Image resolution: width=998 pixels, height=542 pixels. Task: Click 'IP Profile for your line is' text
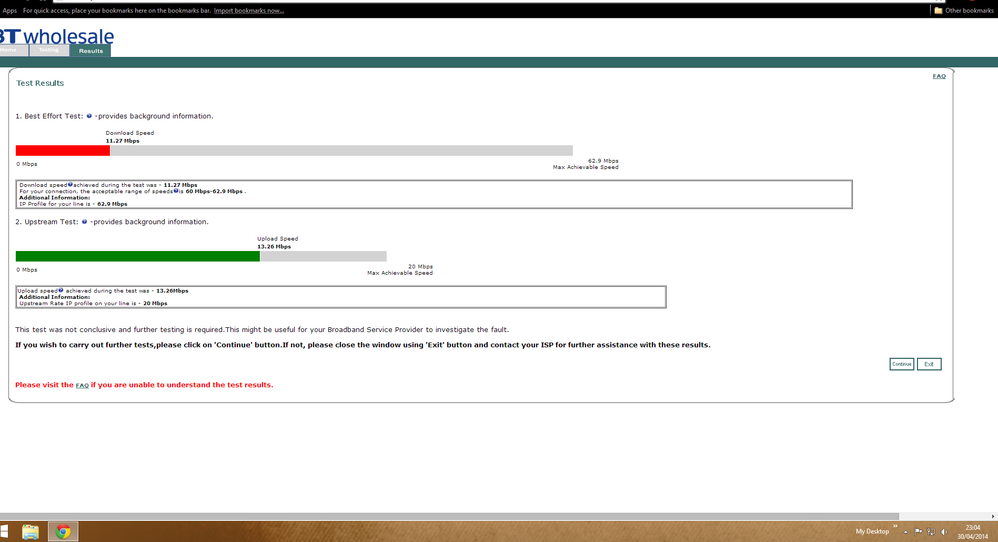[57, 204]
